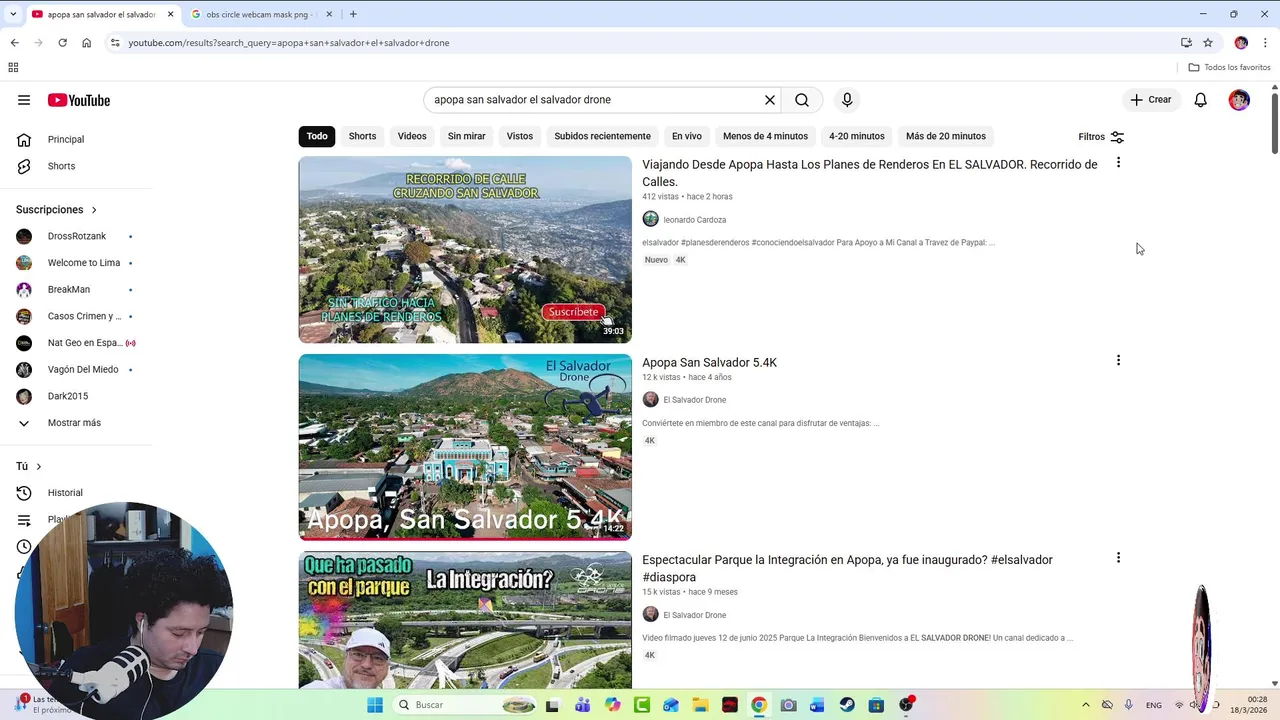Screen dimensions: 1280x720
Task: Open Windows Start menu
Action: click(x=375, y=705)
